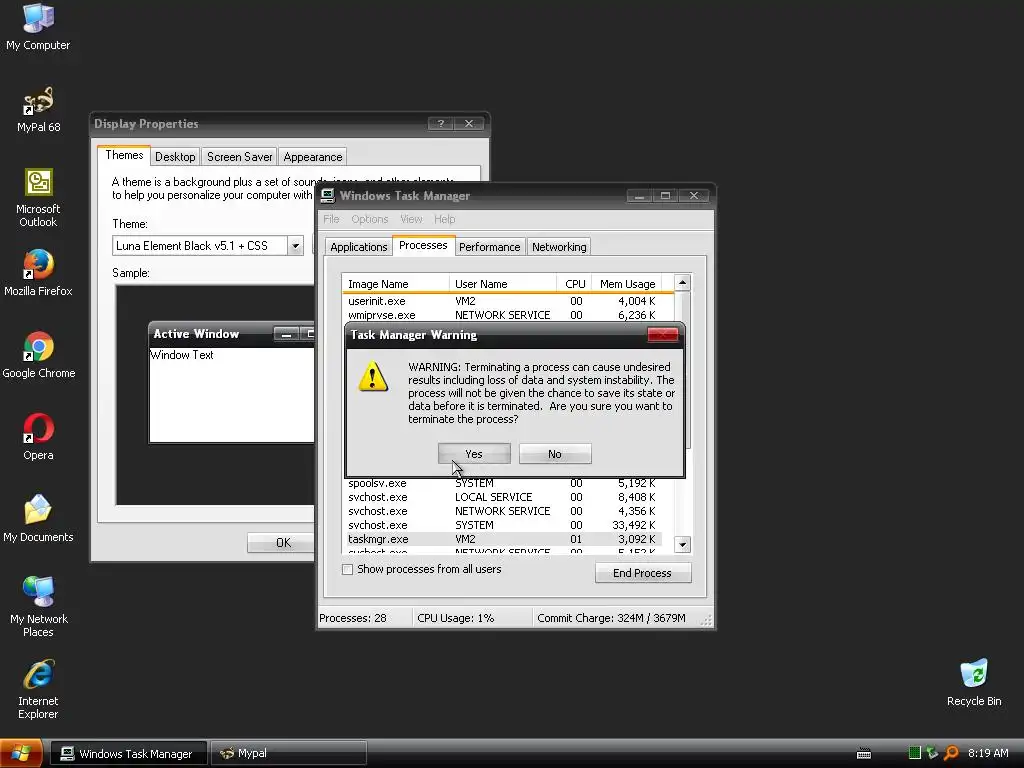Image resolution: width=1024 pixels, height=768 pixels.
Task: Open the Networking tab
Action: 559,247
